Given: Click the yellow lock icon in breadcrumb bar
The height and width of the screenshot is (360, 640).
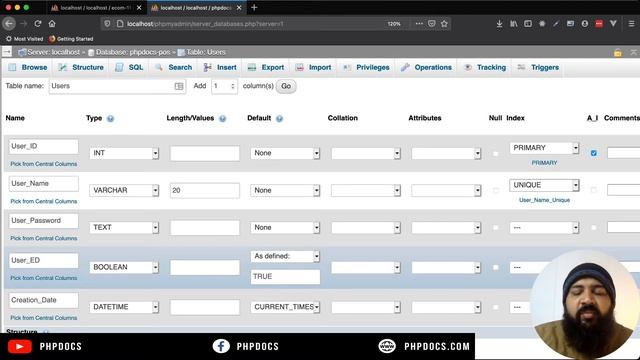Looking at the screenshot, I should [x=618, y=52].
